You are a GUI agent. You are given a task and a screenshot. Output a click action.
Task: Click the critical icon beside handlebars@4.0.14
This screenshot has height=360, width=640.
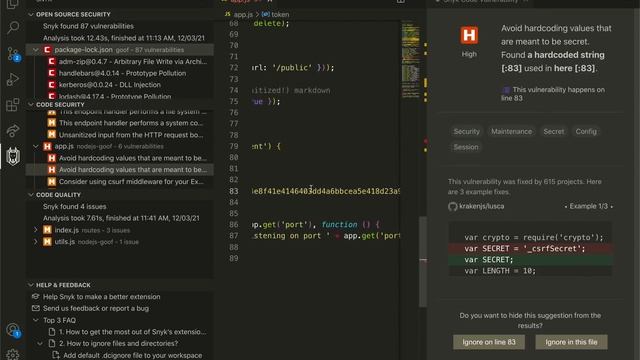click(x=51, y=73)
